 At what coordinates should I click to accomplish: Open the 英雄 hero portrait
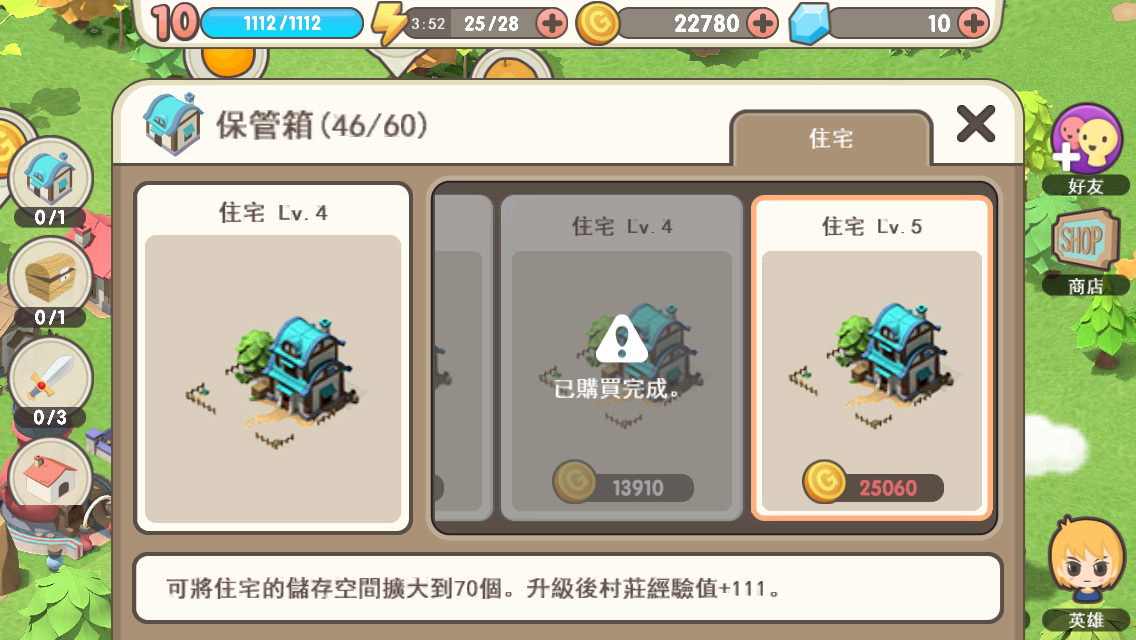coord(1085,573)
